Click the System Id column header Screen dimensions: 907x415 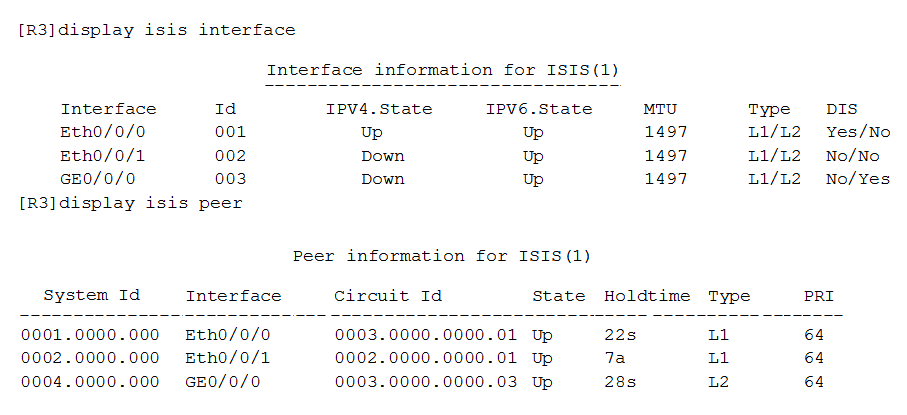[92, 295]
